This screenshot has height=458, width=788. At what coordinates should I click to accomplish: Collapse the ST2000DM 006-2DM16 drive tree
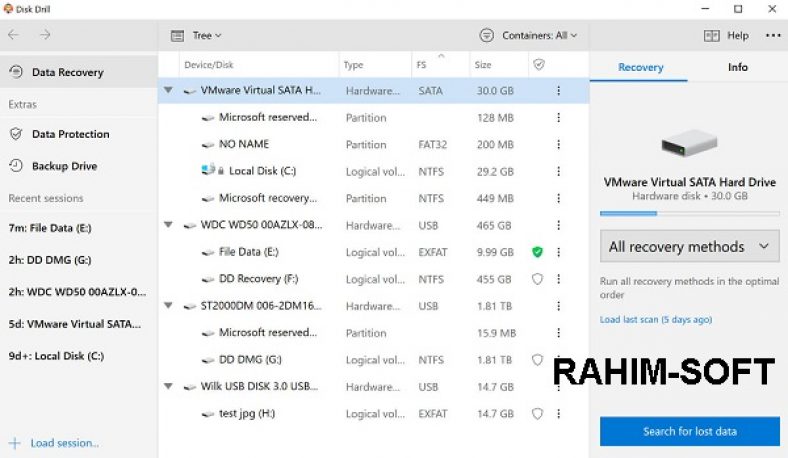pos(168,306)
